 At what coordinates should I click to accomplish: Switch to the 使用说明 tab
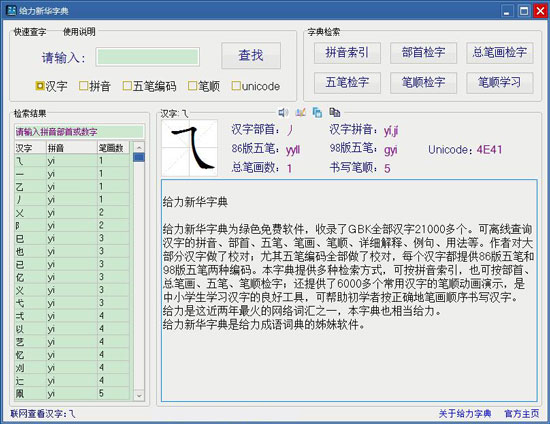point(79,32)
